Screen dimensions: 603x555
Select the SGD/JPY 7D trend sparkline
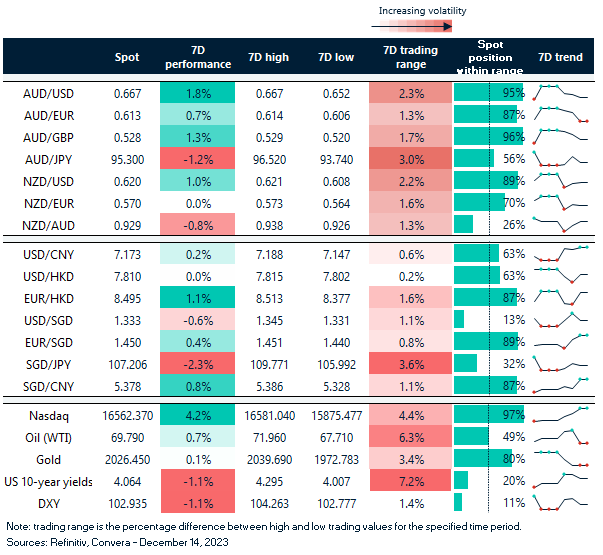(561, 363)
